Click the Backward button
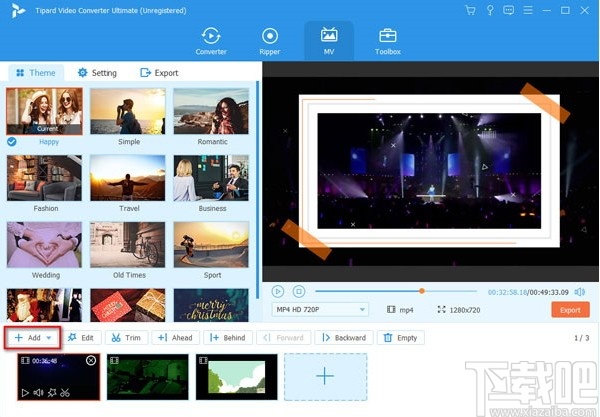 click(344, 337)
